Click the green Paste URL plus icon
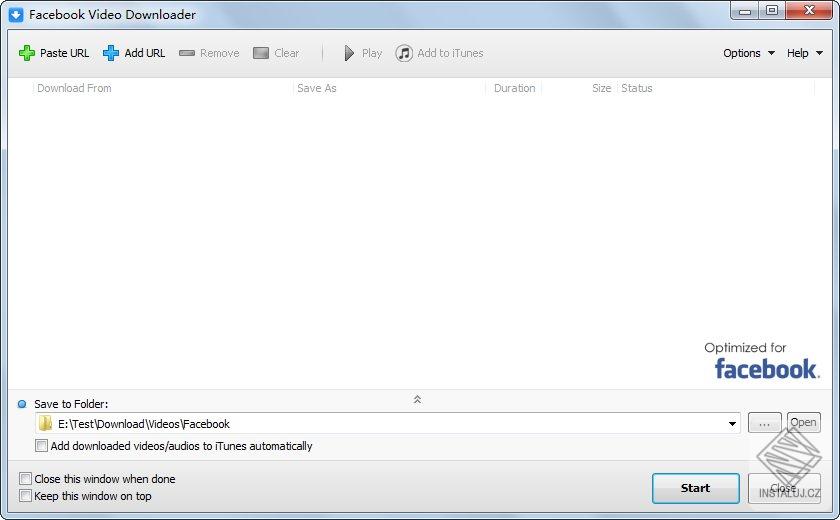840x520 pixels. click(x=27, y=53)
